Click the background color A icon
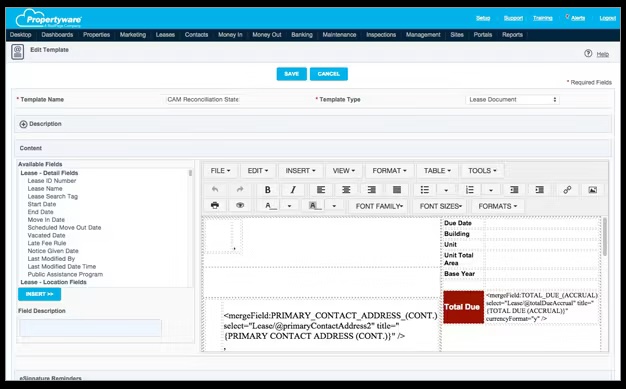The width and height of the screenshot is (626, 389). tap(315, 206)
